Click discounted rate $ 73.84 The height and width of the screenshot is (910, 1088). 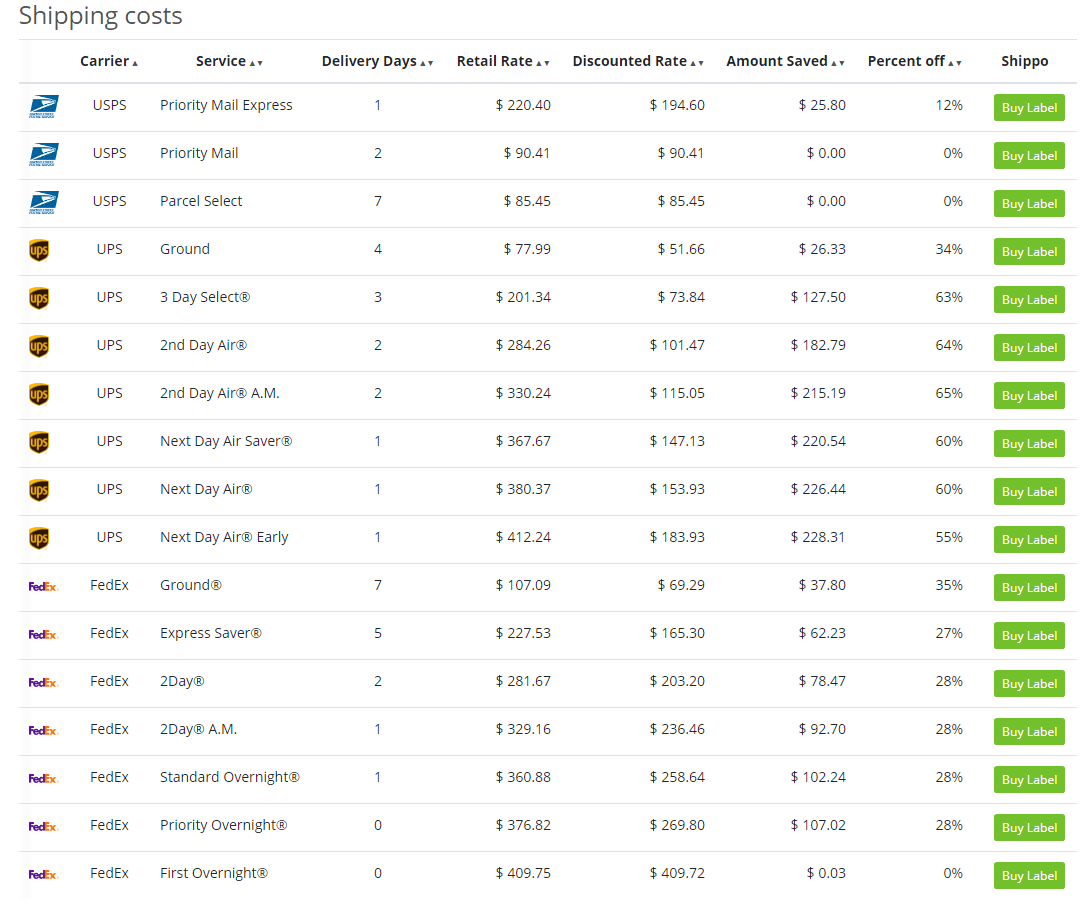pos(681,297)
